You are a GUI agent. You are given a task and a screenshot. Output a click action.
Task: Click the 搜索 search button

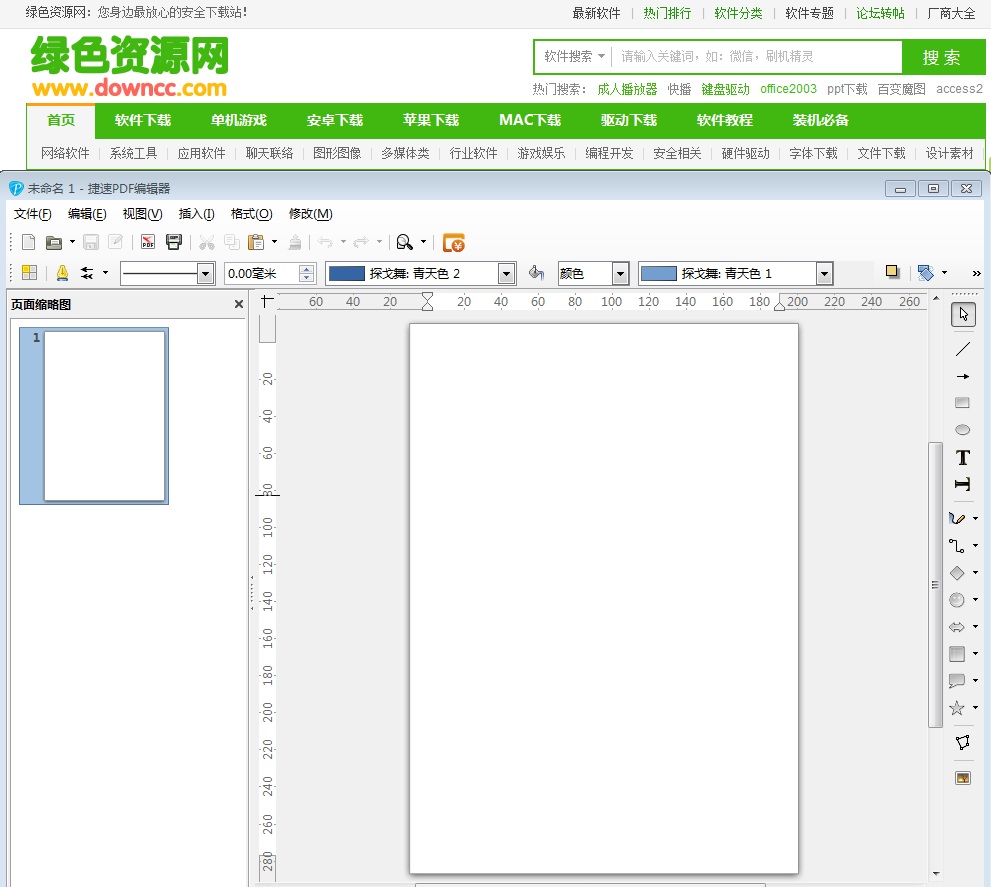click(x=943, y=57)
